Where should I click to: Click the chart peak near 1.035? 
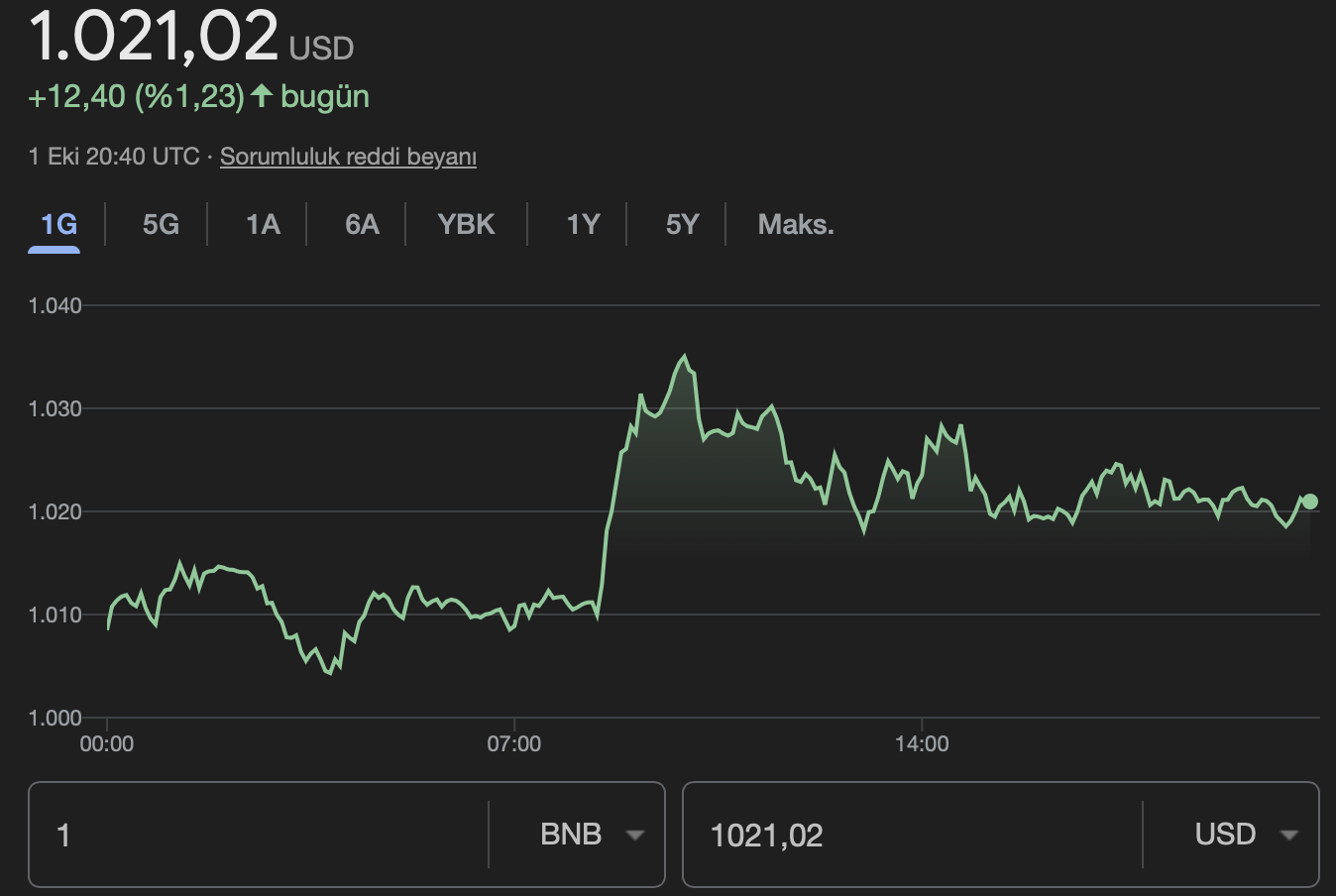684,358
